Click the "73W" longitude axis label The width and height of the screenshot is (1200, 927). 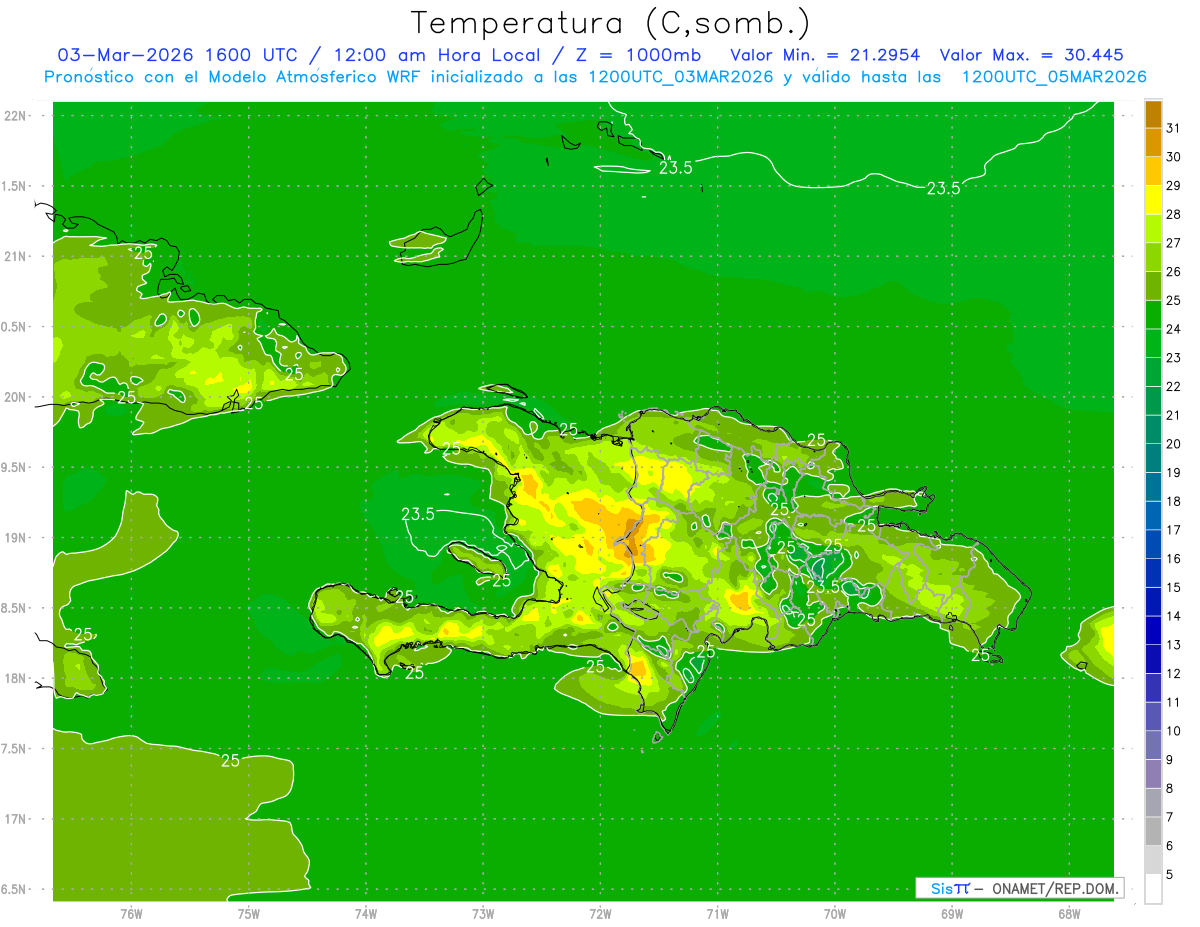[x=483, y=914]
